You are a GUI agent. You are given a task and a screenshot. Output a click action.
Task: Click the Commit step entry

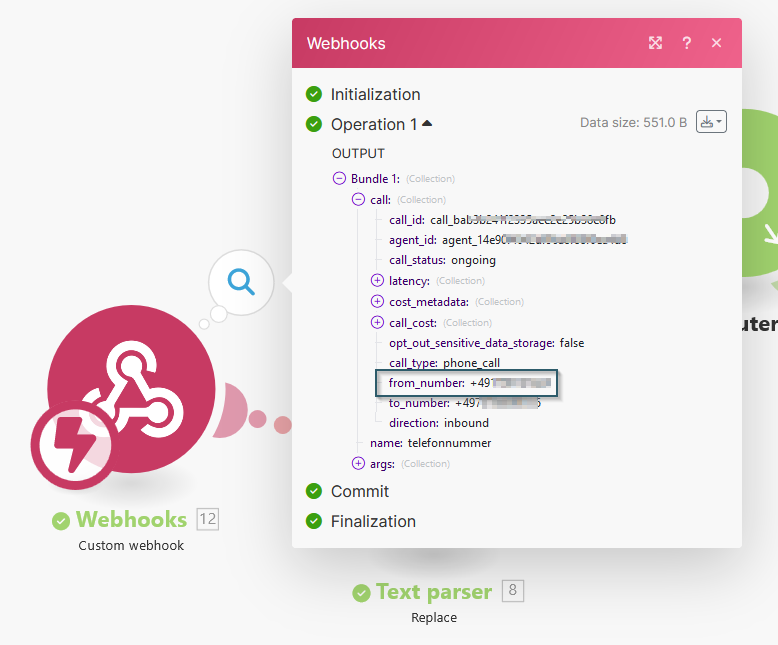click(x=360, y=491)
